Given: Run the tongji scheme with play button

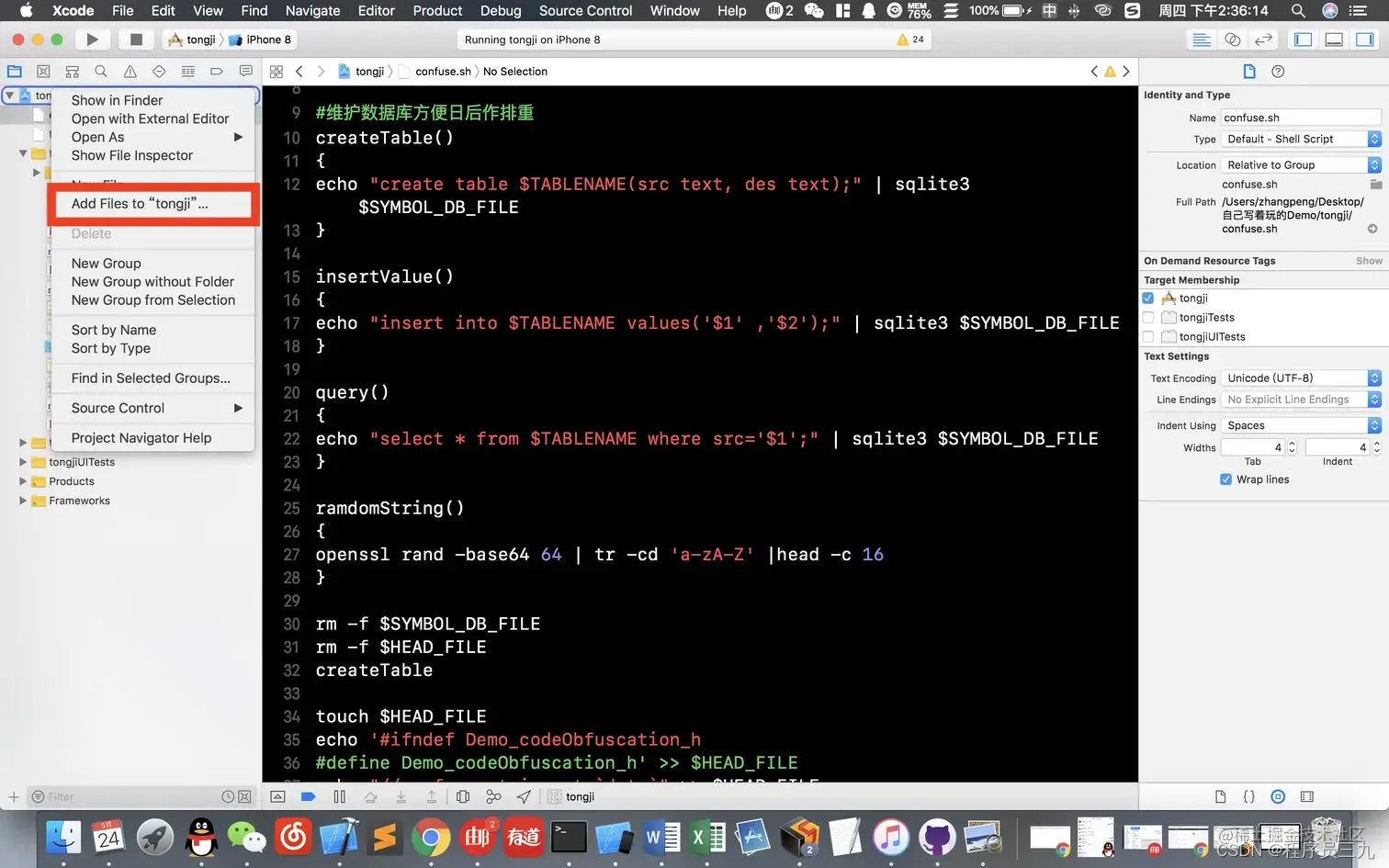Looking at the screenshot, I should pyautogui.click(x=92, y=39).
